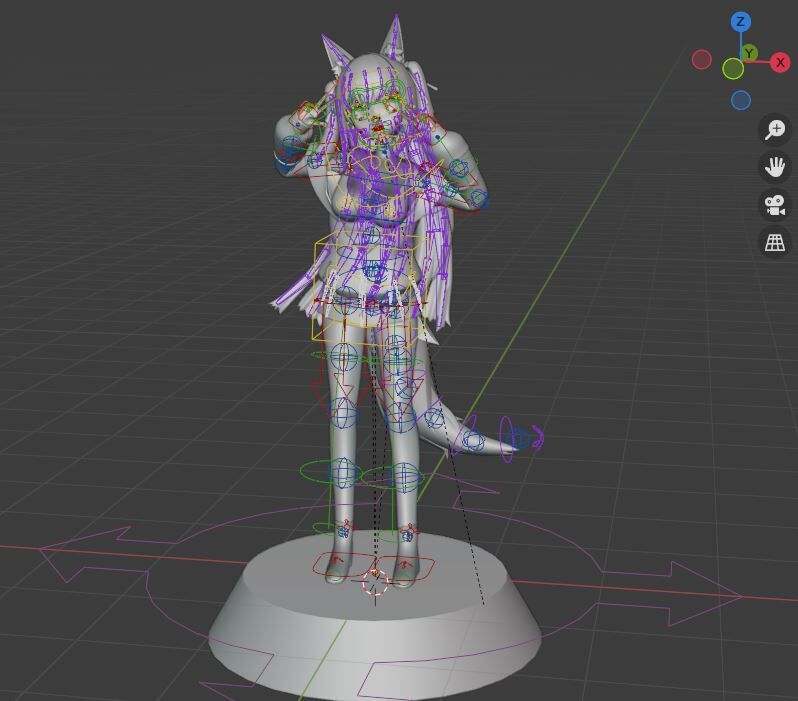Click the negative X axis red circle
This screenshot has height=701, width=798.
(702, 60)
